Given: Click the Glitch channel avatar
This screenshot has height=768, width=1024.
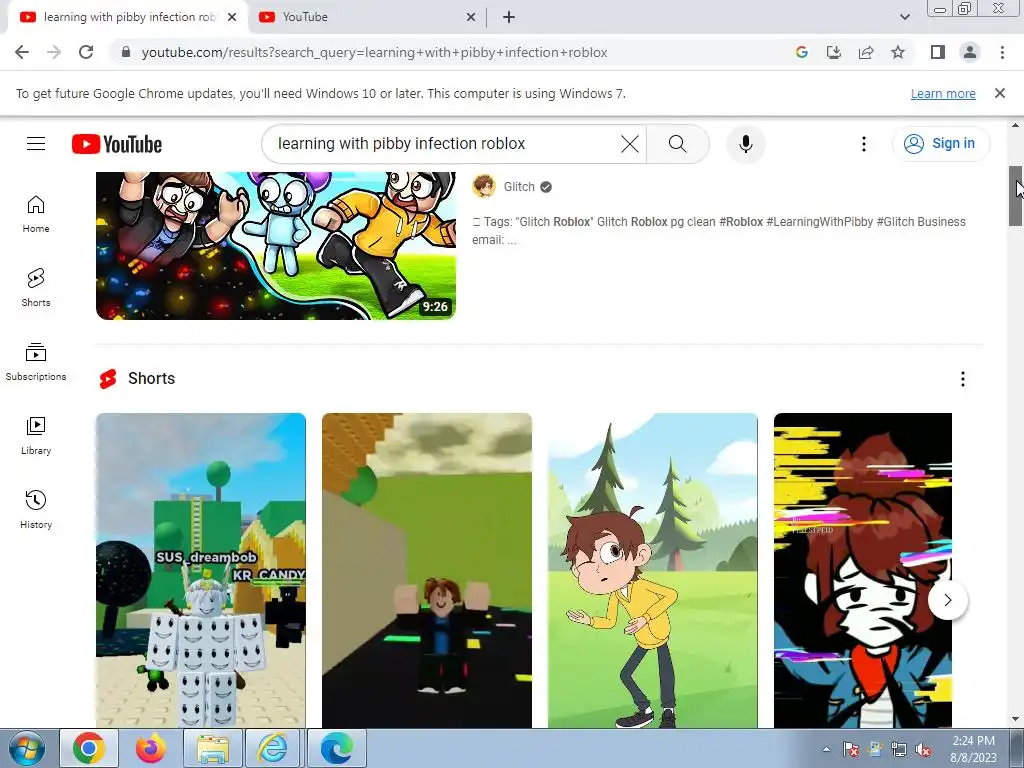Looking at the screenshot, I should point(484,187).
